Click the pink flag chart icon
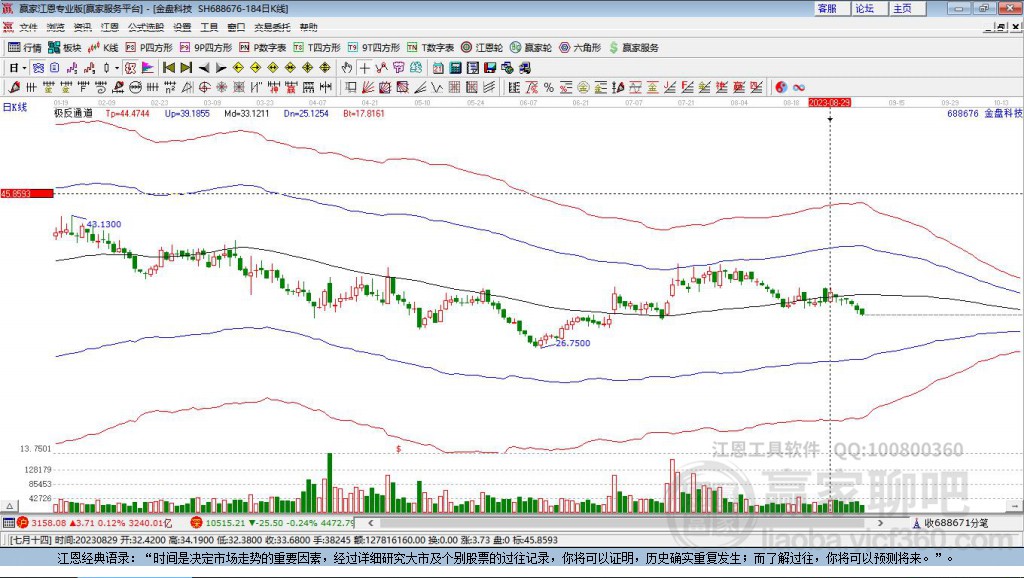 tap(148, 68)
